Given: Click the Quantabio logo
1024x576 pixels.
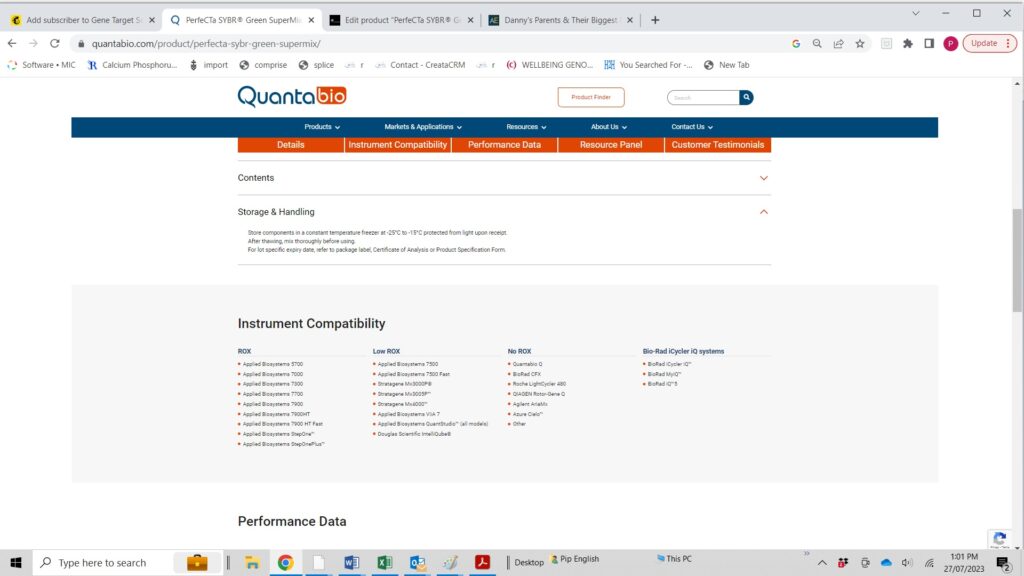Looking at the screenshot, I should point(292,97).
